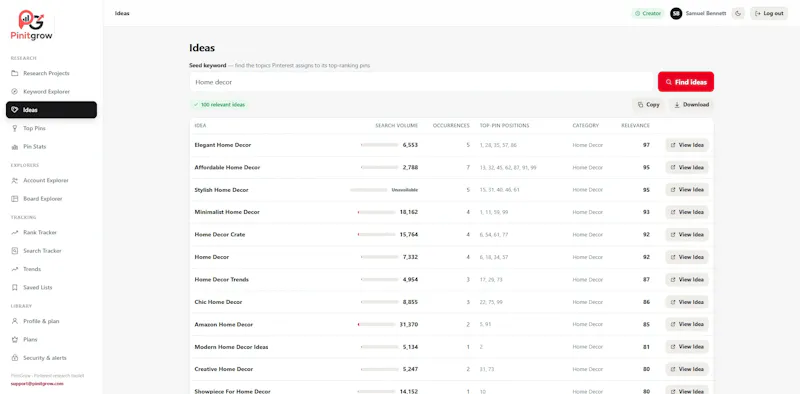Click search volume value 7,332

pyautogui.click(x=410, y=257)
